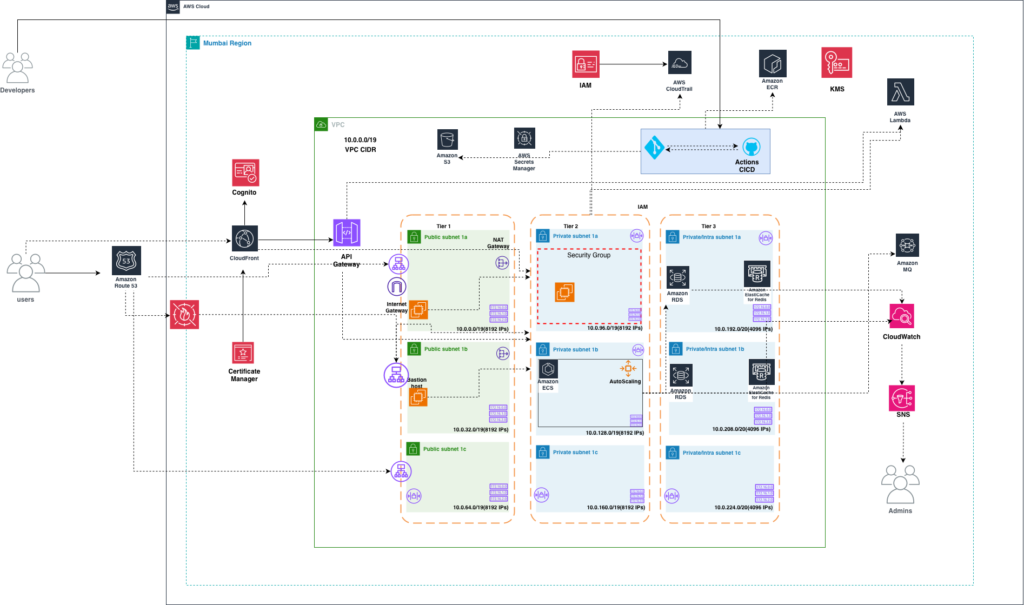Select the "Private subnet 1b" label
Screen dimensions: 1024x605
point(575,350)
